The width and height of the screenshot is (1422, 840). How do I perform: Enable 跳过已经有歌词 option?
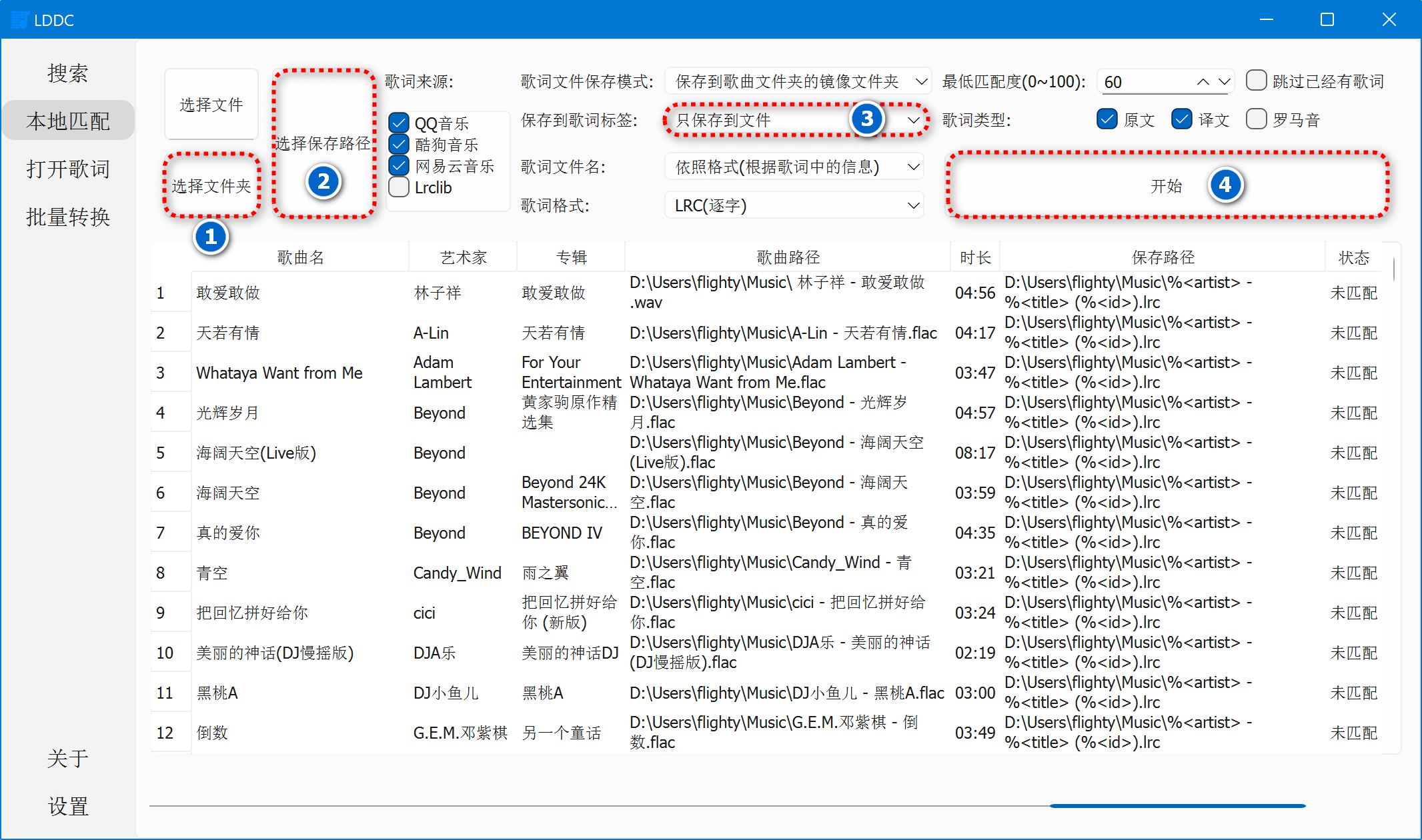[x=1256, y=81]
